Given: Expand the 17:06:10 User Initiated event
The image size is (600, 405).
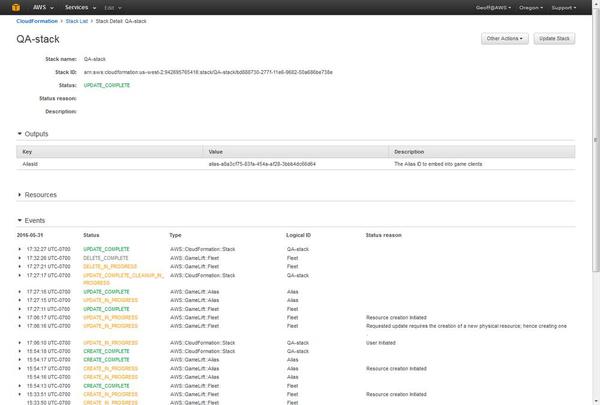Looking at the screenshot, I should point(20,343).
